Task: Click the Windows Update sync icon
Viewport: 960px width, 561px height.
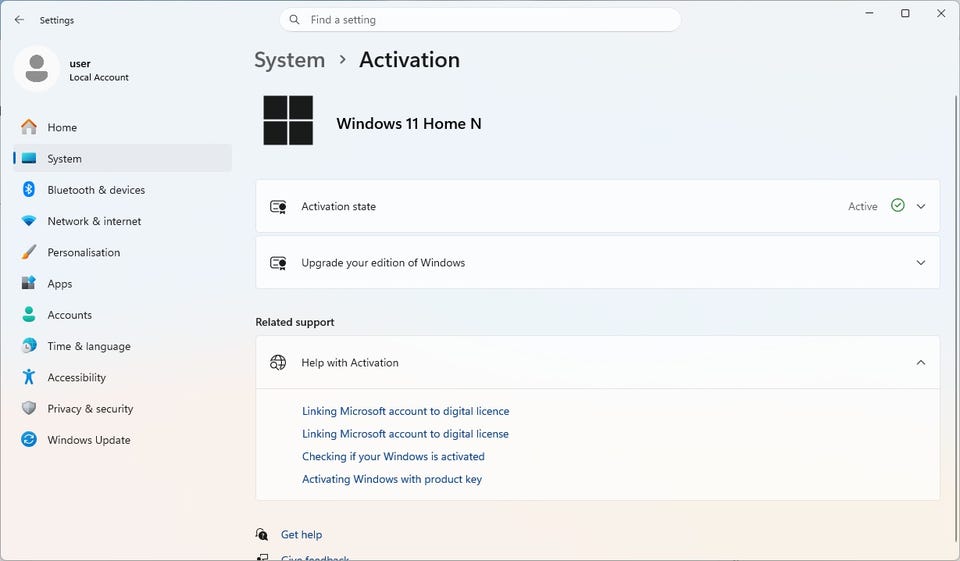Action: pyautogui.click(x=29, y=440)
